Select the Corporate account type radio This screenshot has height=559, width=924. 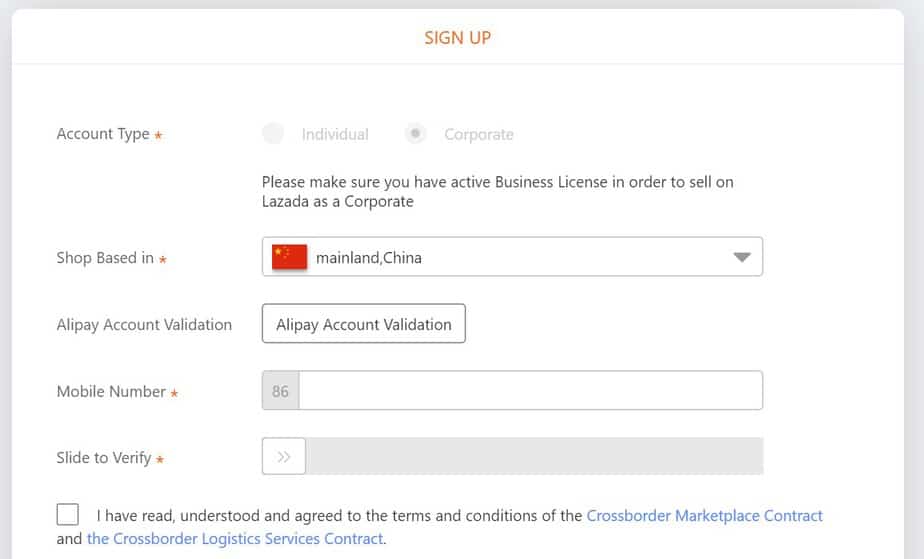click(416, 134)
